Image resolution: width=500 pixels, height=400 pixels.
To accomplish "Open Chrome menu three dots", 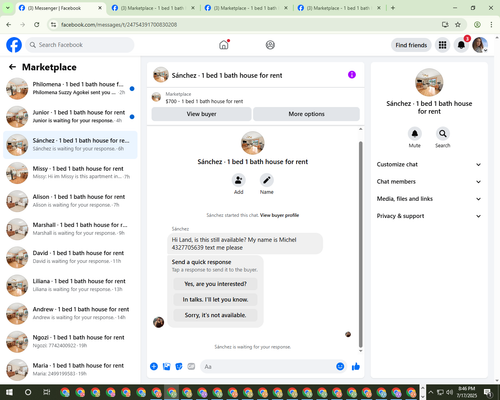I will (x=491, y=24).
